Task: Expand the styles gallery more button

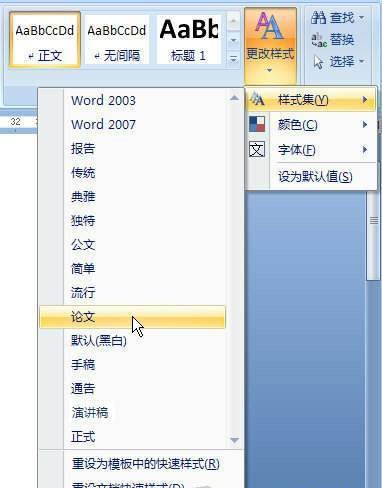Action: pyautogui.click(x=233, y=59)
